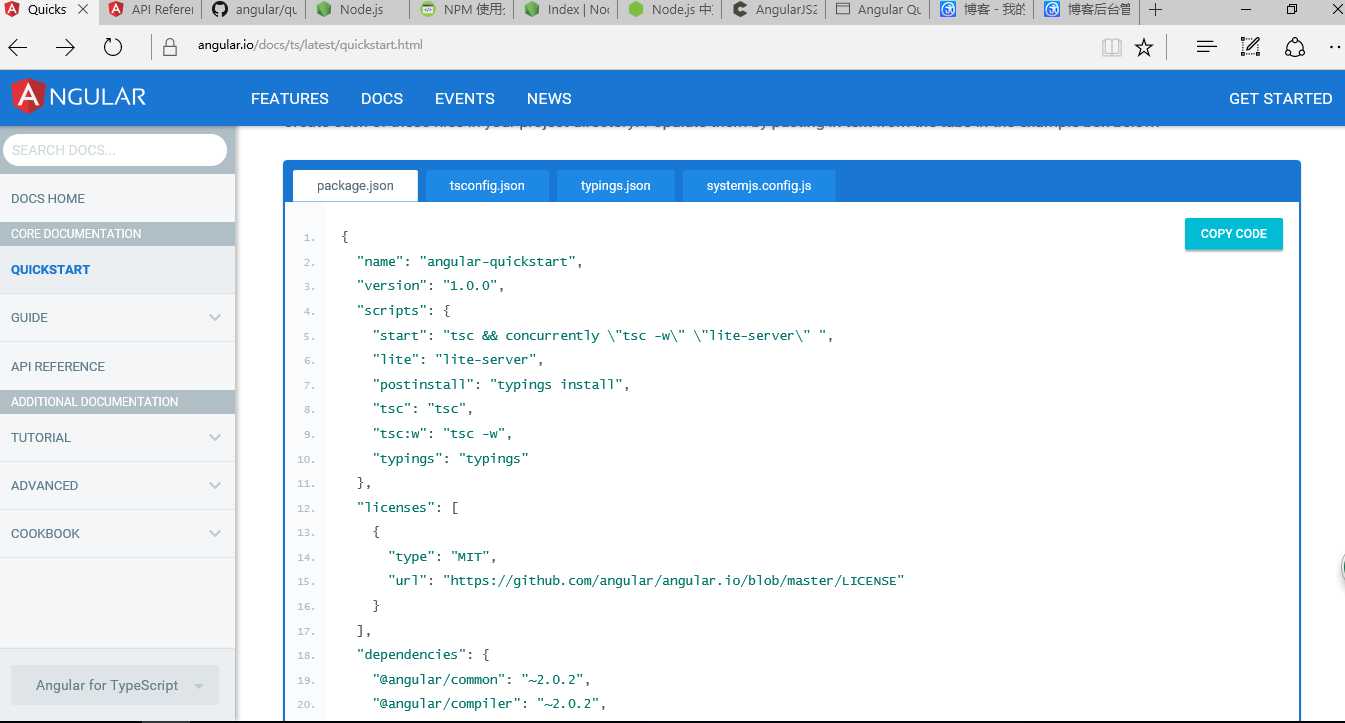Expand the TUTORIAL sidebar section chevron
1345x723 pixels.
pyautogui.click(x=215, y=438)
